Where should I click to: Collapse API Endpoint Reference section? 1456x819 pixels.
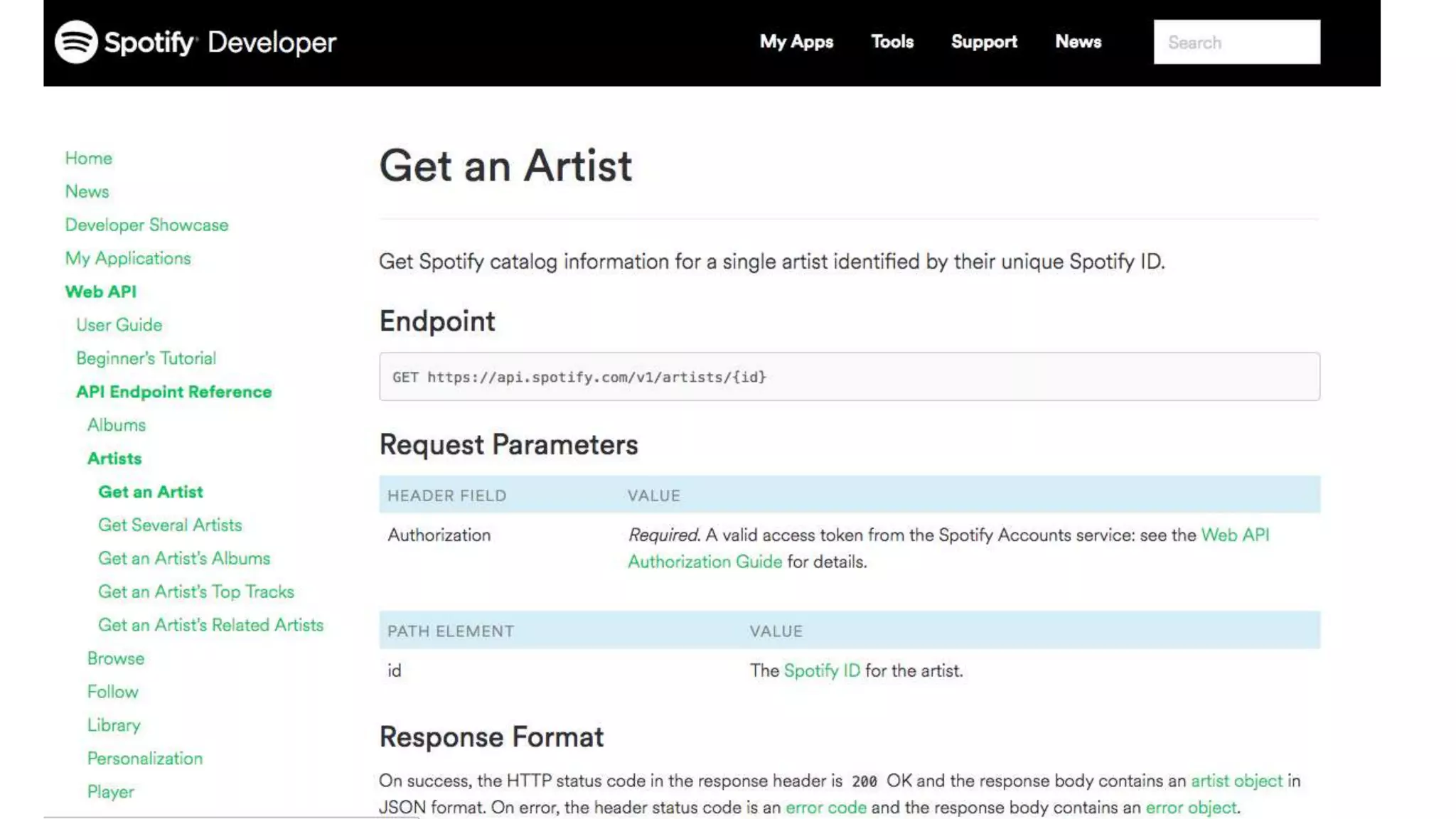pyautogui.click(x=173, y=392)
